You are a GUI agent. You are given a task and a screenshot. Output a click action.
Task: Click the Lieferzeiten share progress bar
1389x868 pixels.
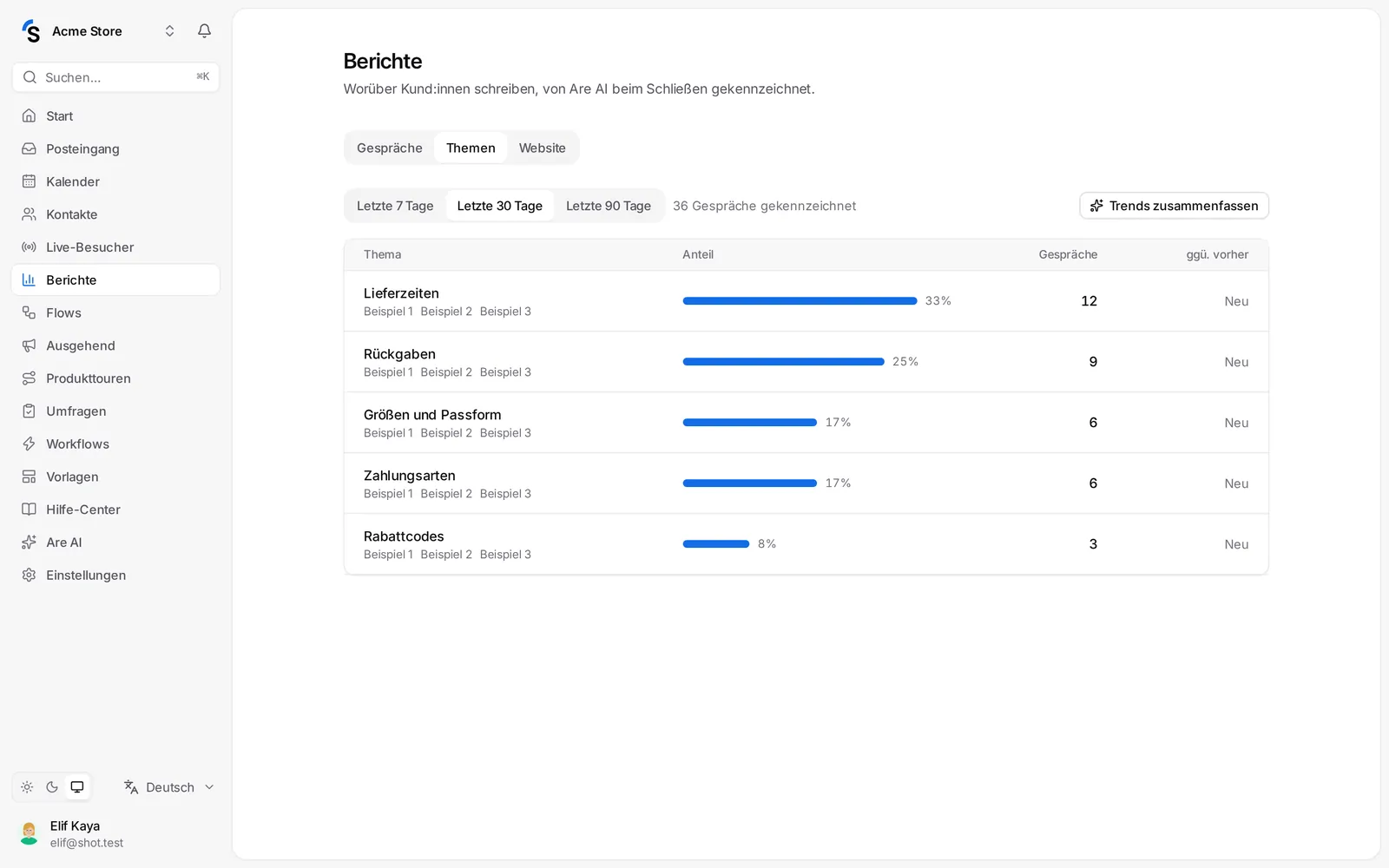[x=800, y=301]
